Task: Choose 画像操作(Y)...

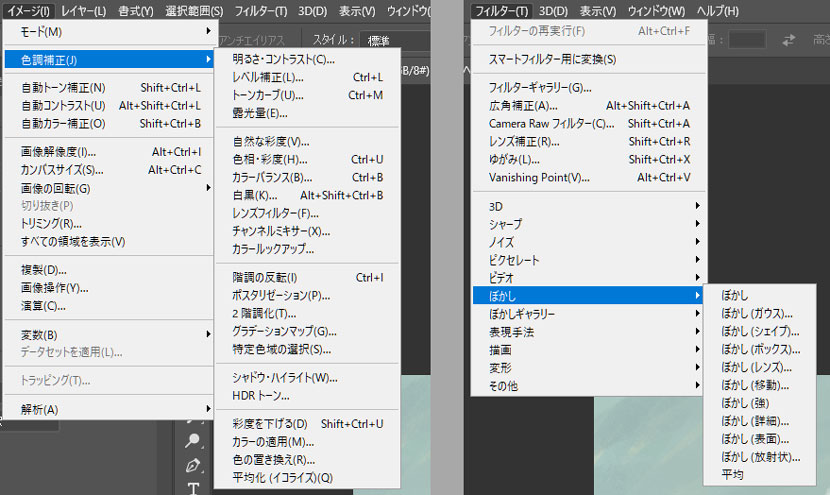Action: point(109,288)
